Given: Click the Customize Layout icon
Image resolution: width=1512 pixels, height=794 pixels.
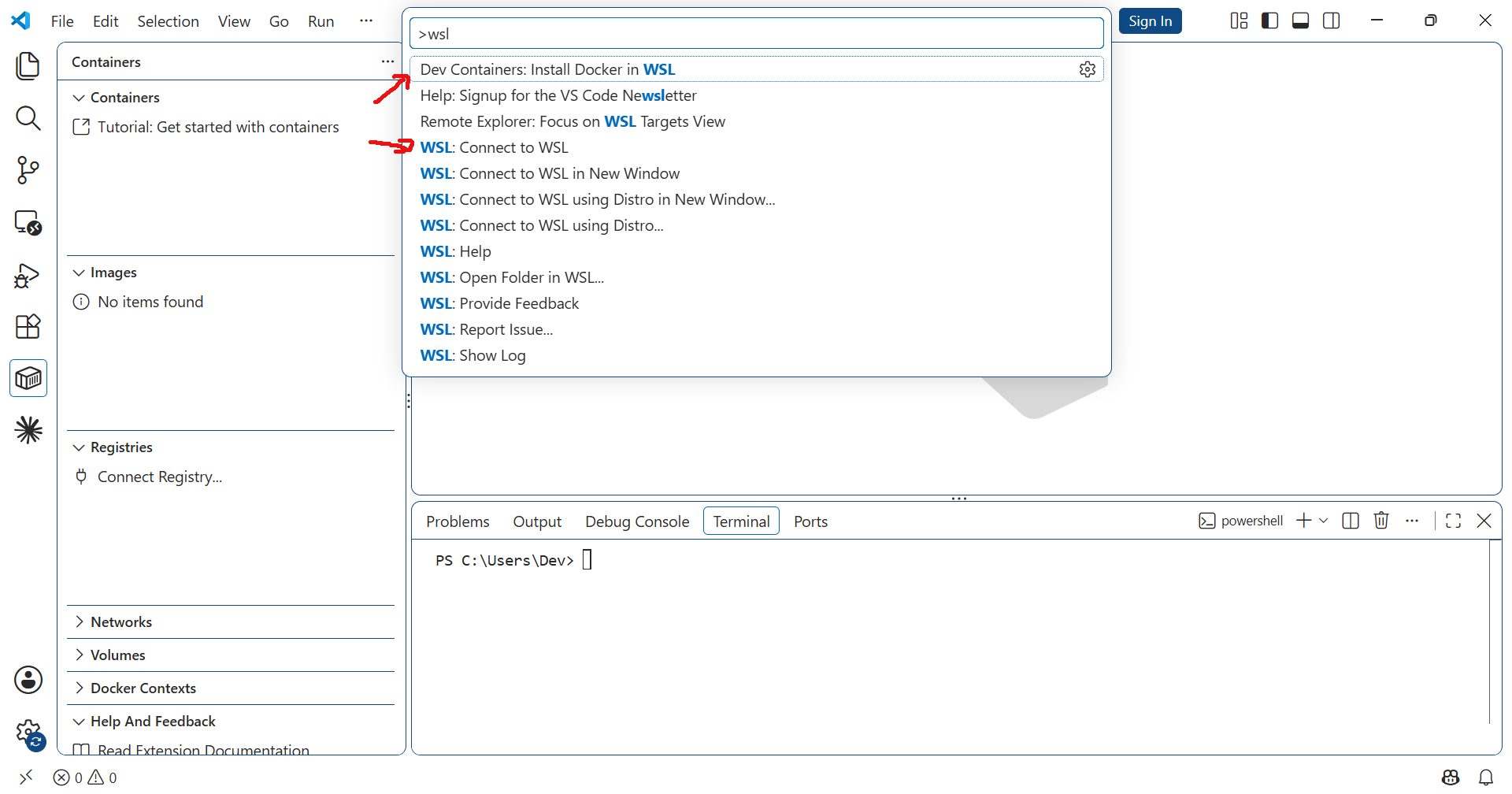Looking at the screenshot, I should click(1239, 20).
